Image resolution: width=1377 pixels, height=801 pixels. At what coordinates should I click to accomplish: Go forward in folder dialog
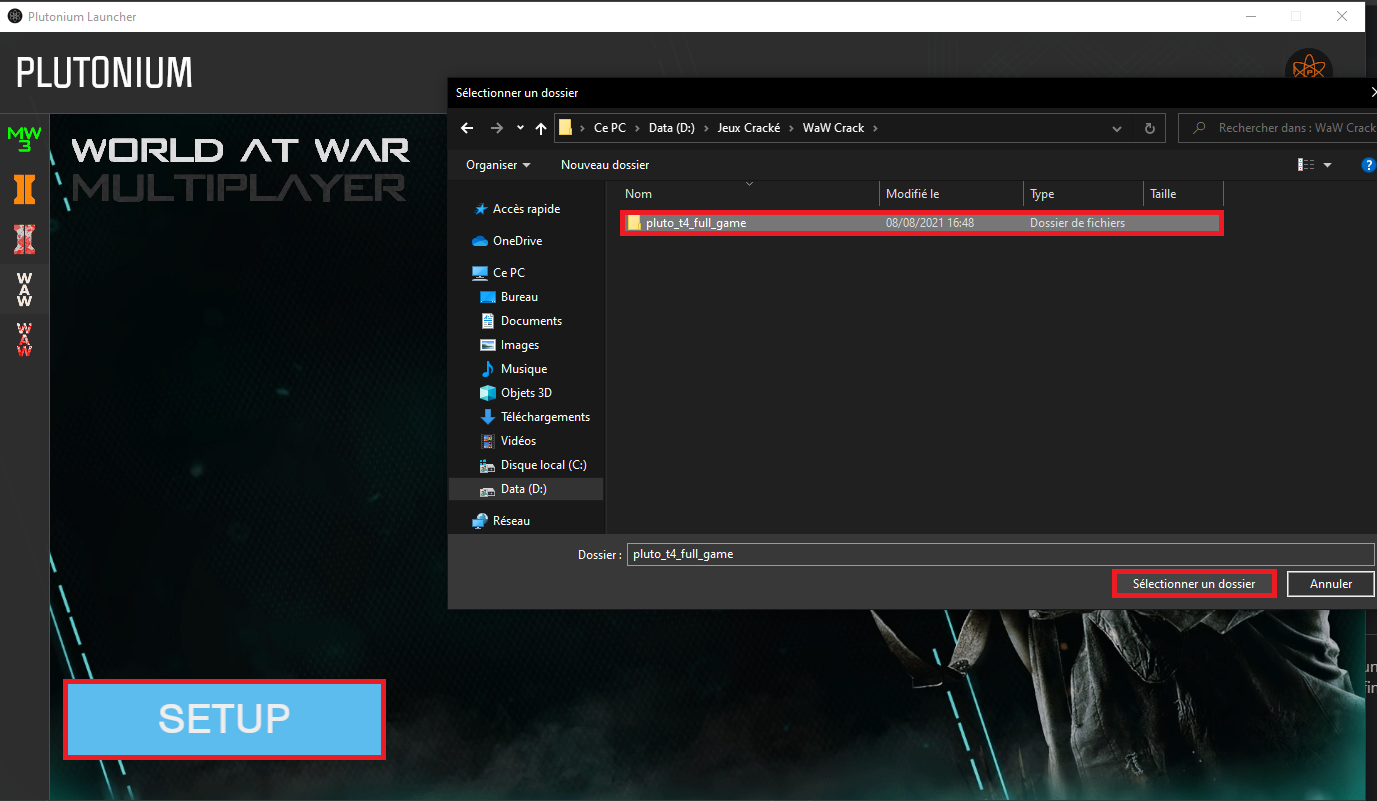[x=497, y=128]
